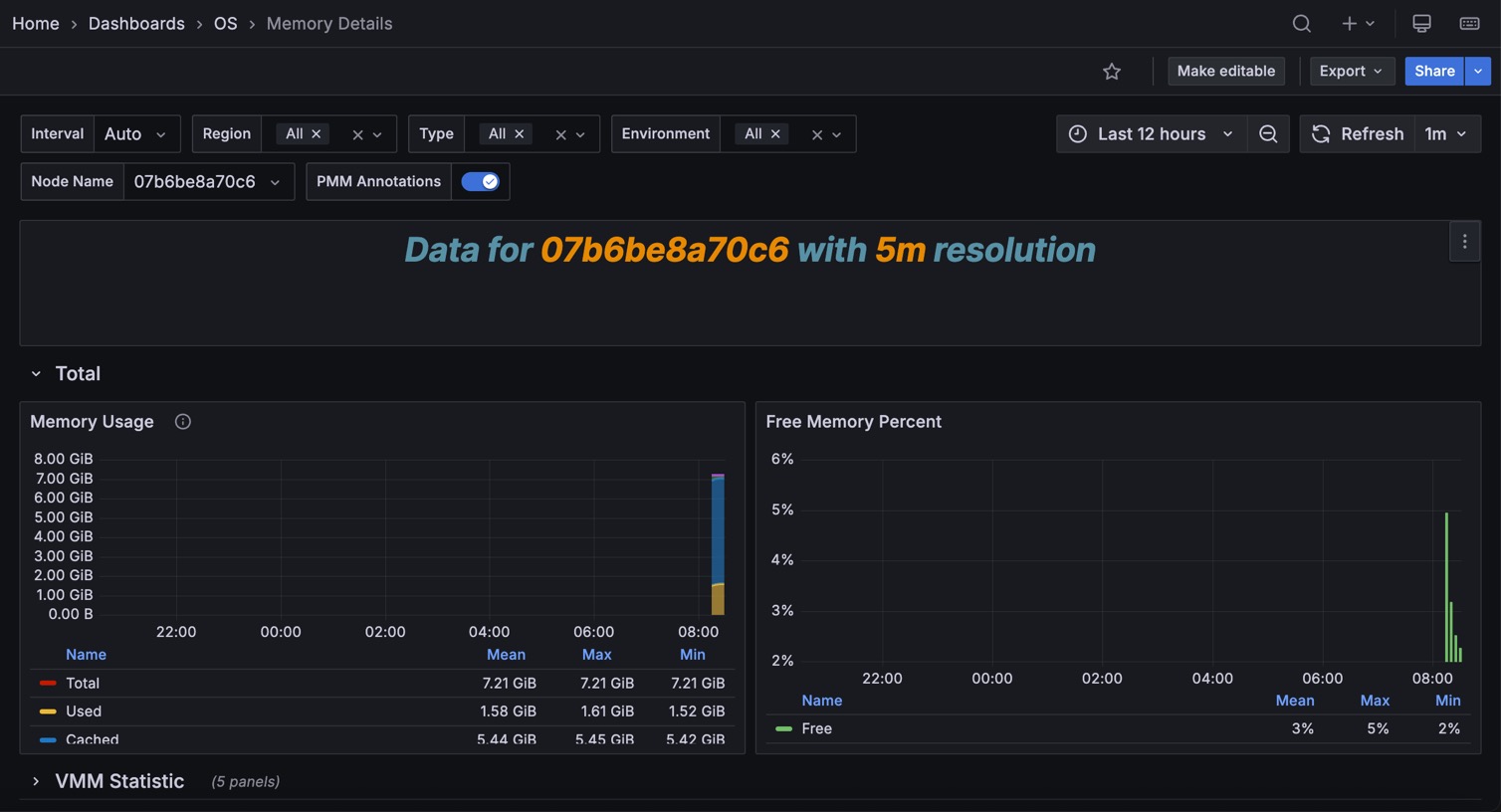This screenshot has width=1501, height=812.
Task: Click the Used yellow legend swatch
Action: pyautogui.click(x=48, y=711)
